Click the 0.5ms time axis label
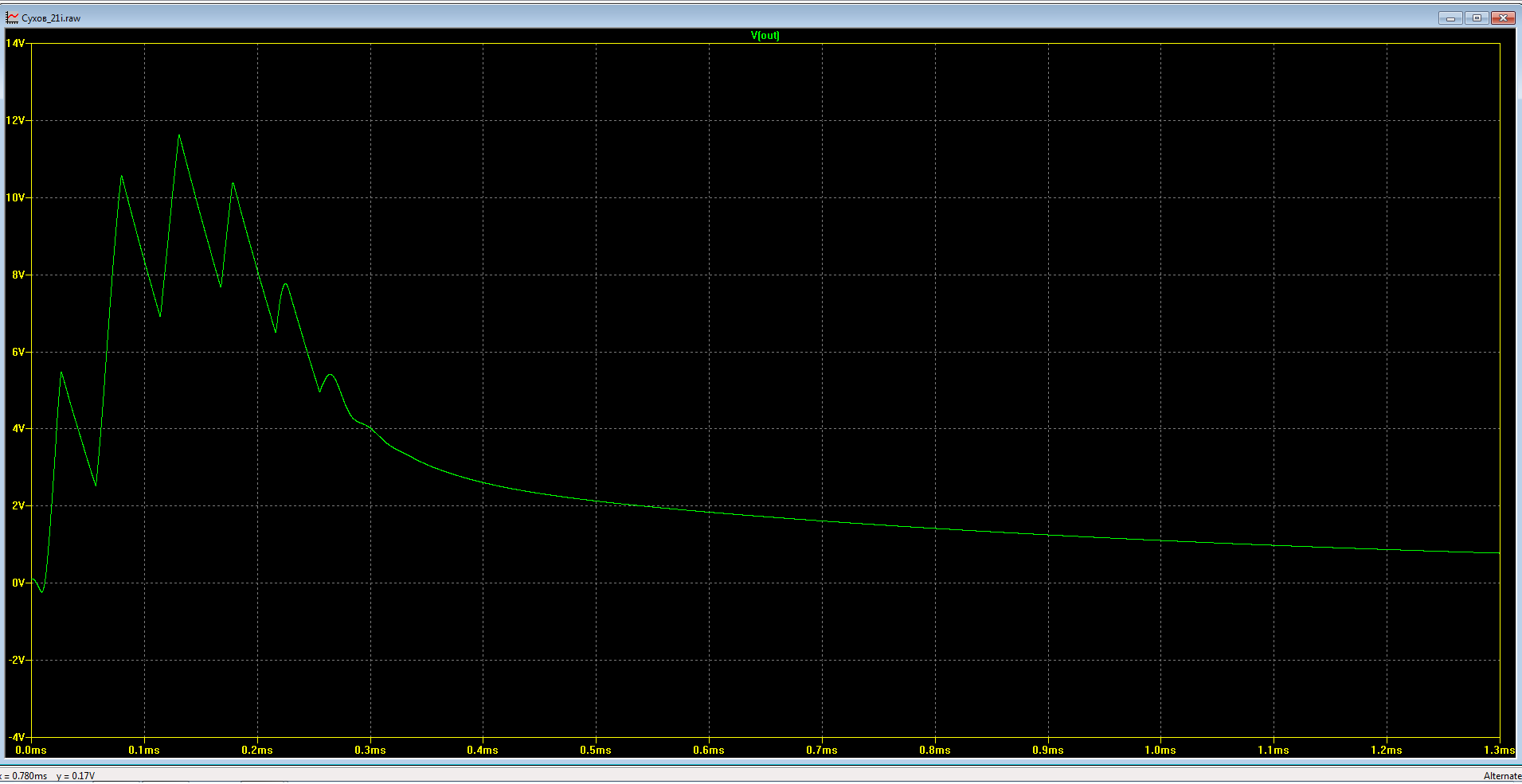 click(x=596, y=750)
